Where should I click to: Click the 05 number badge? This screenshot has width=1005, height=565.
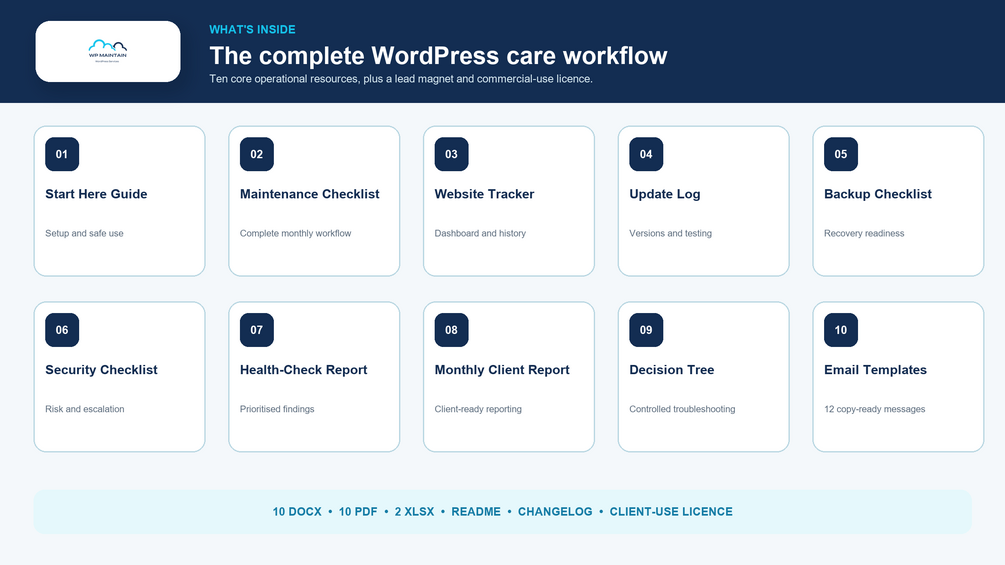click(x=841, y=154)
